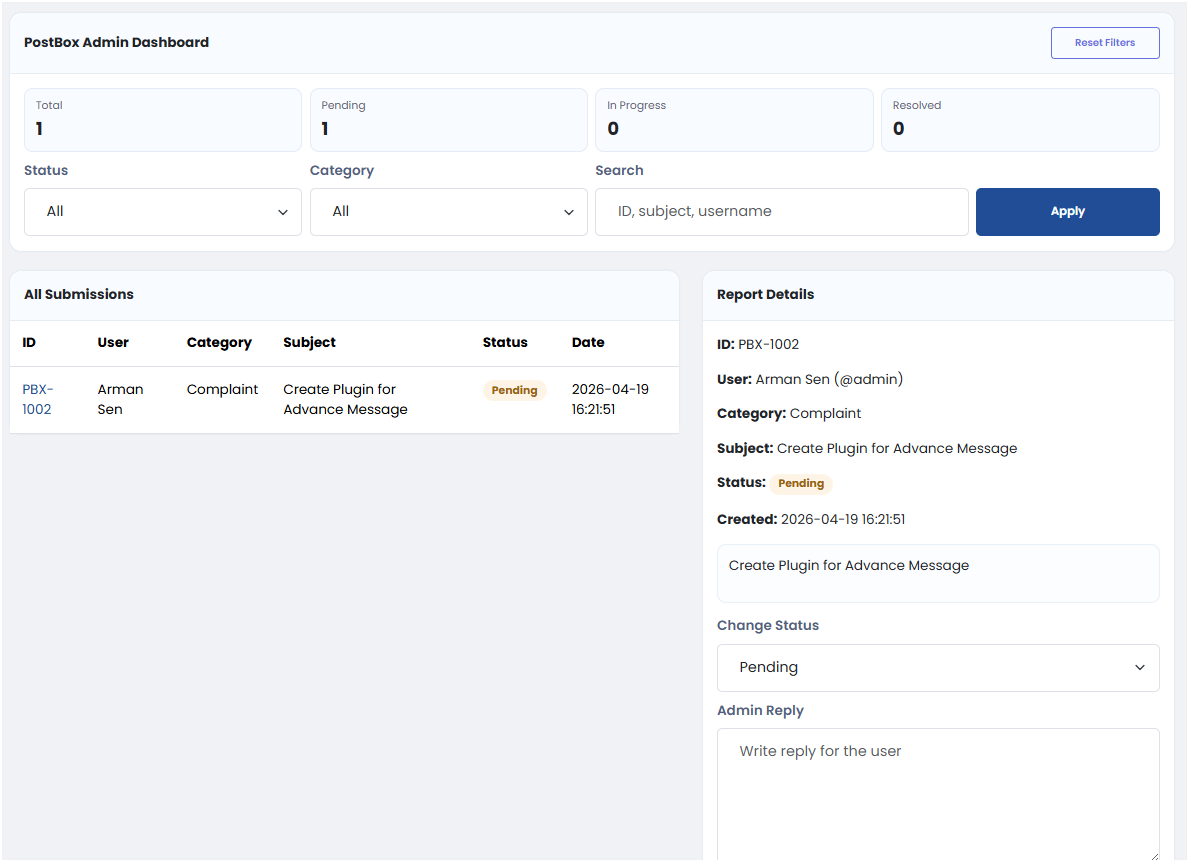1189x862 pixels.
Task: Expand the Change Status dropdown
Action: click(938, 667)
